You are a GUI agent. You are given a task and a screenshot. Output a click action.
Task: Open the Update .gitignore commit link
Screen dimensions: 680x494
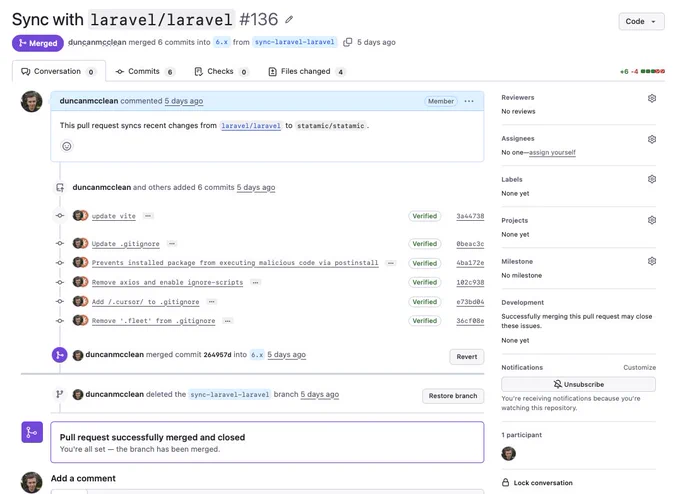[126, 244]
